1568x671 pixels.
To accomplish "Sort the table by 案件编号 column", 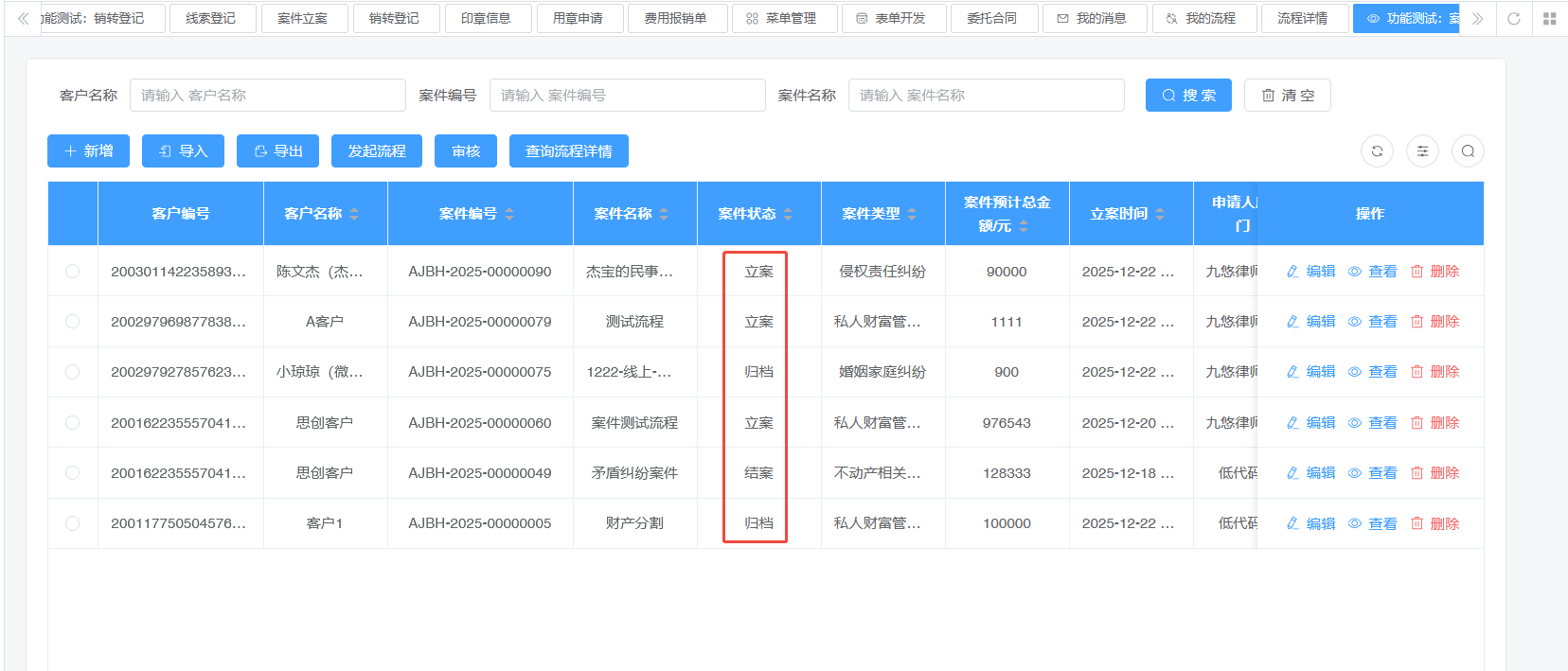I will coord(509,214).
